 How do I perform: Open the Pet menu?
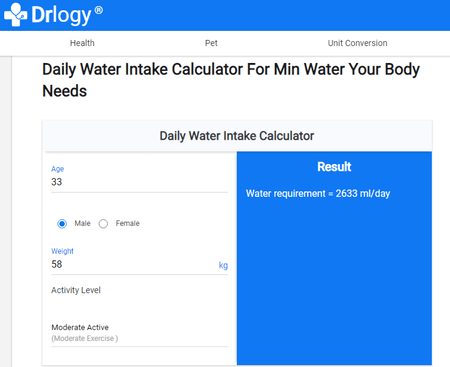coord(211,43)
